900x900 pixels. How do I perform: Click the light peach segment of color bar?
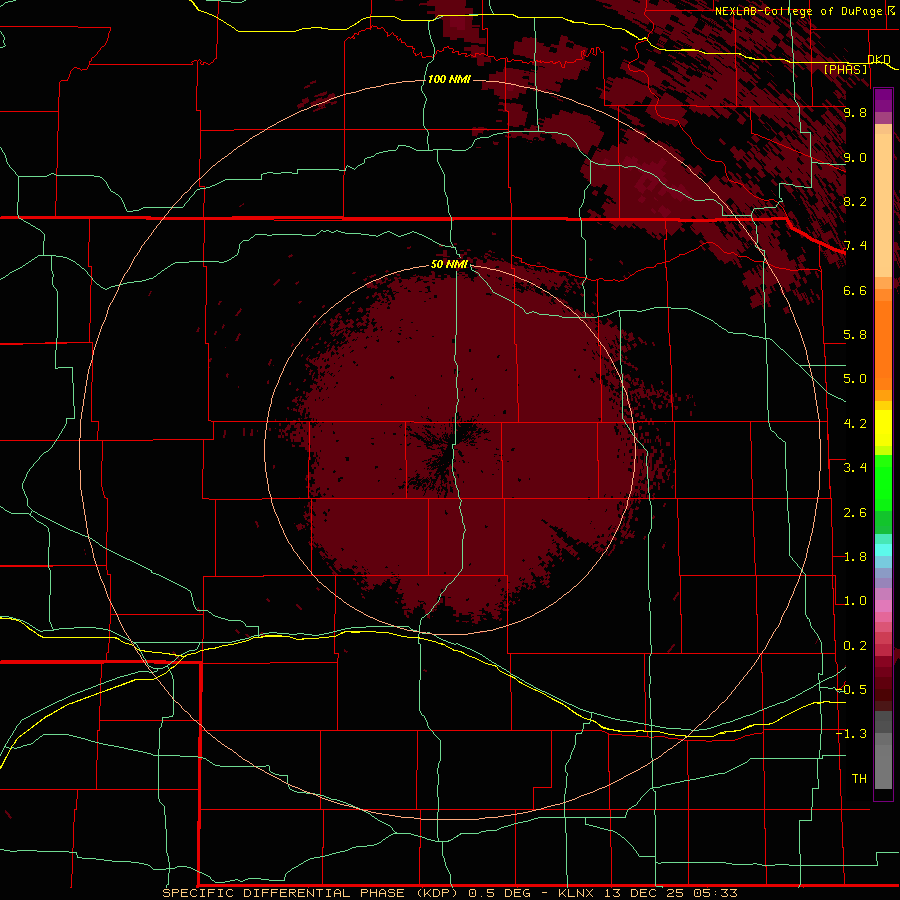[x=883, y=205]
